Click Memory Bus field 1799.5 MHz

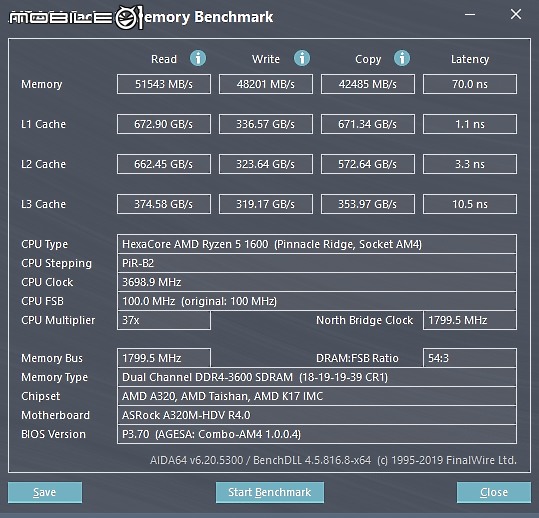coord(164,358)
